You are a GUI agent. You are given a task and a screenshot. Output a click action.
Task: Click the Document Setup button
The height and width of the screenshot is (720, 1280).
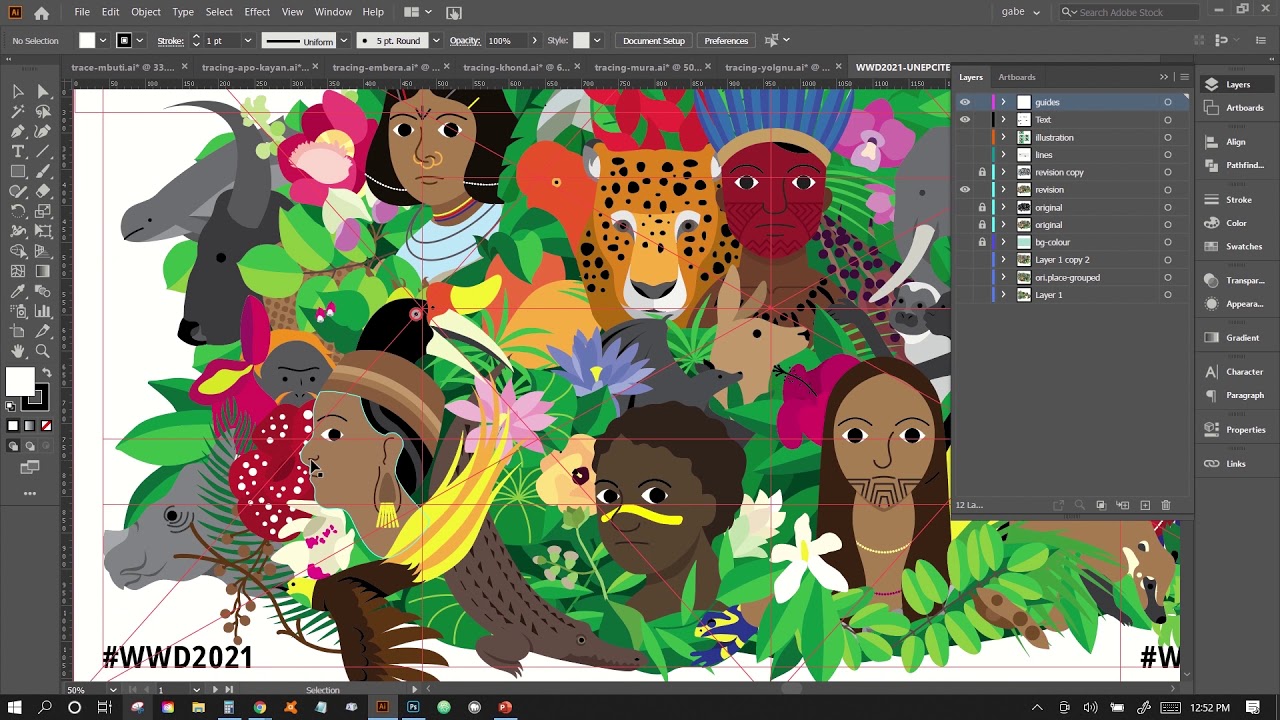(x=654, y=41)
